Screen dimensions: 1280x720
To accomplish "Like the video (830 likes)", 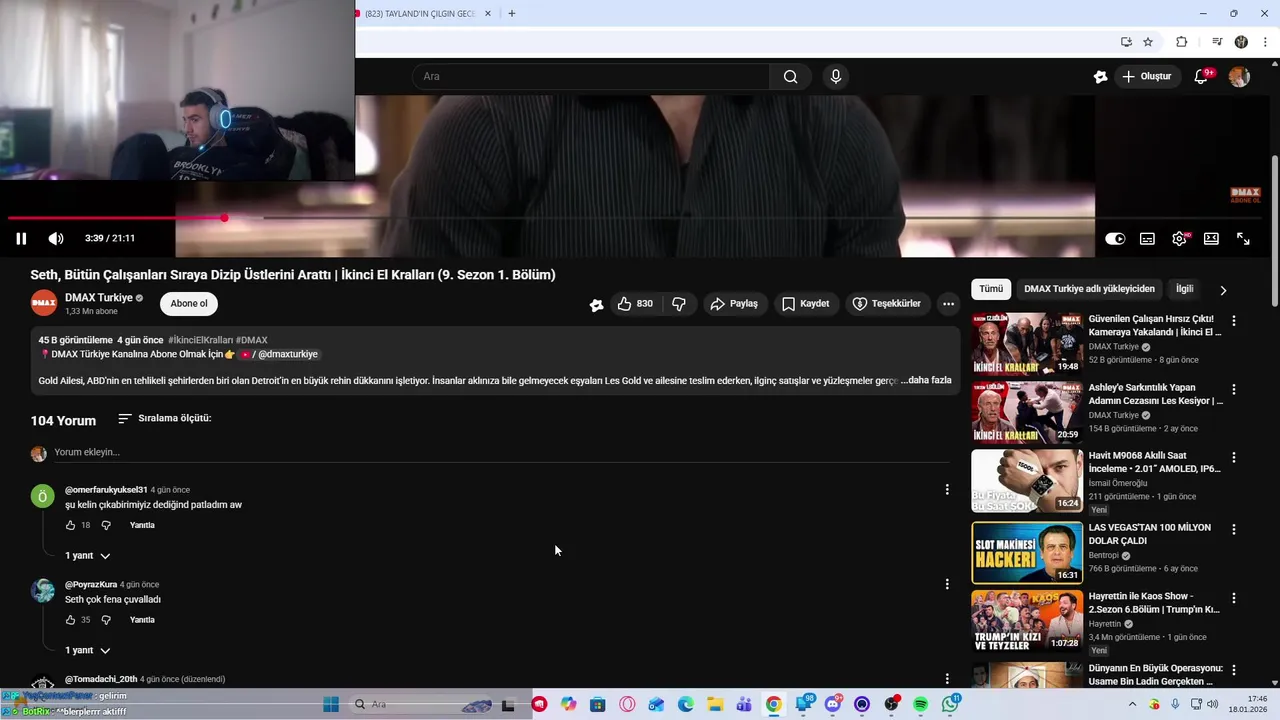I will [635, 304].
